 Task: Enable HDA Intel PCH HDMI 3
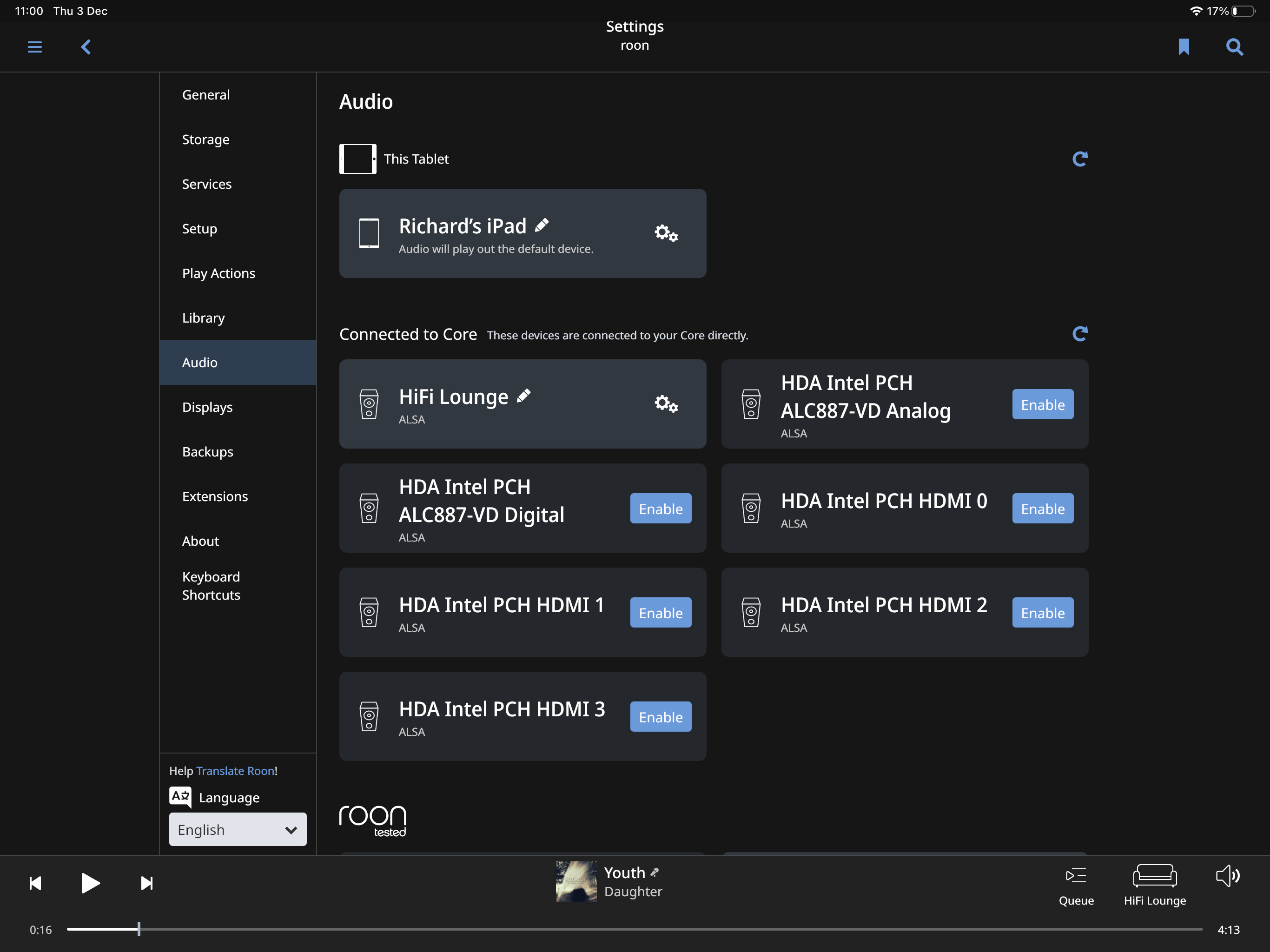pos(661,717)
